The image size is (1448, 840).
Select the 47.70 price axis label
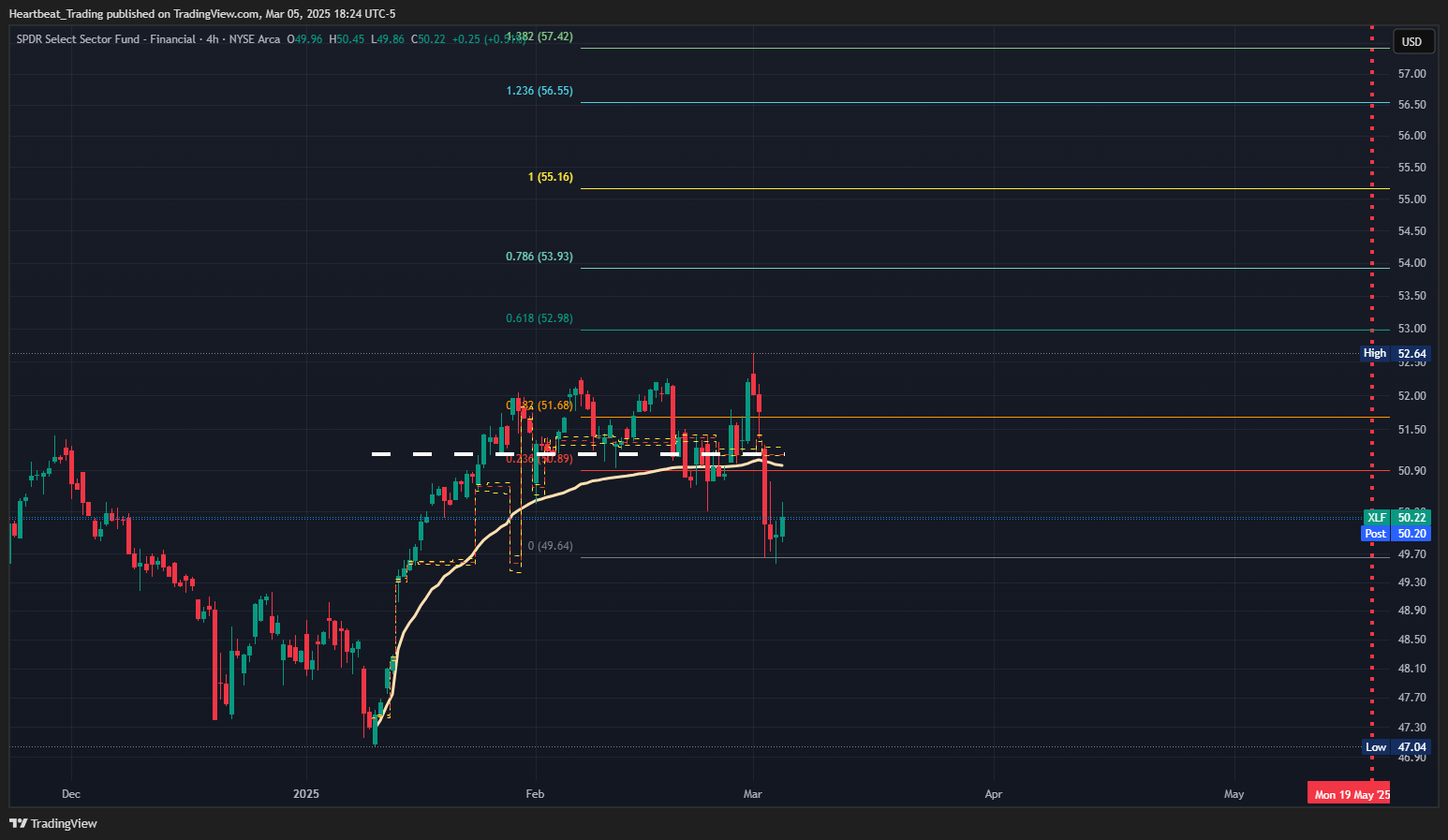(1412, 698)
